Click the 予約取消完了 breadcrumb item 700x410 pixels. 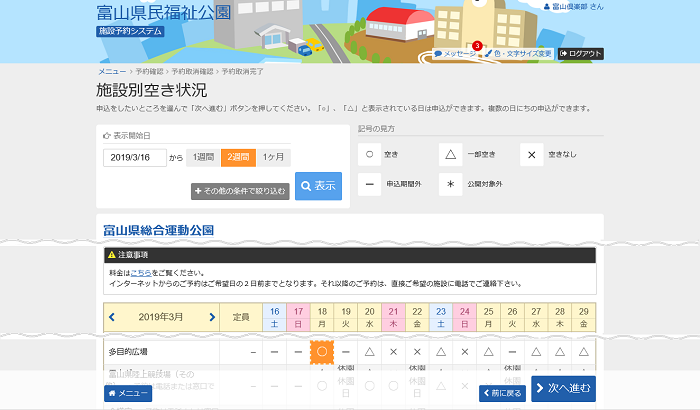(x=242, y=71)
